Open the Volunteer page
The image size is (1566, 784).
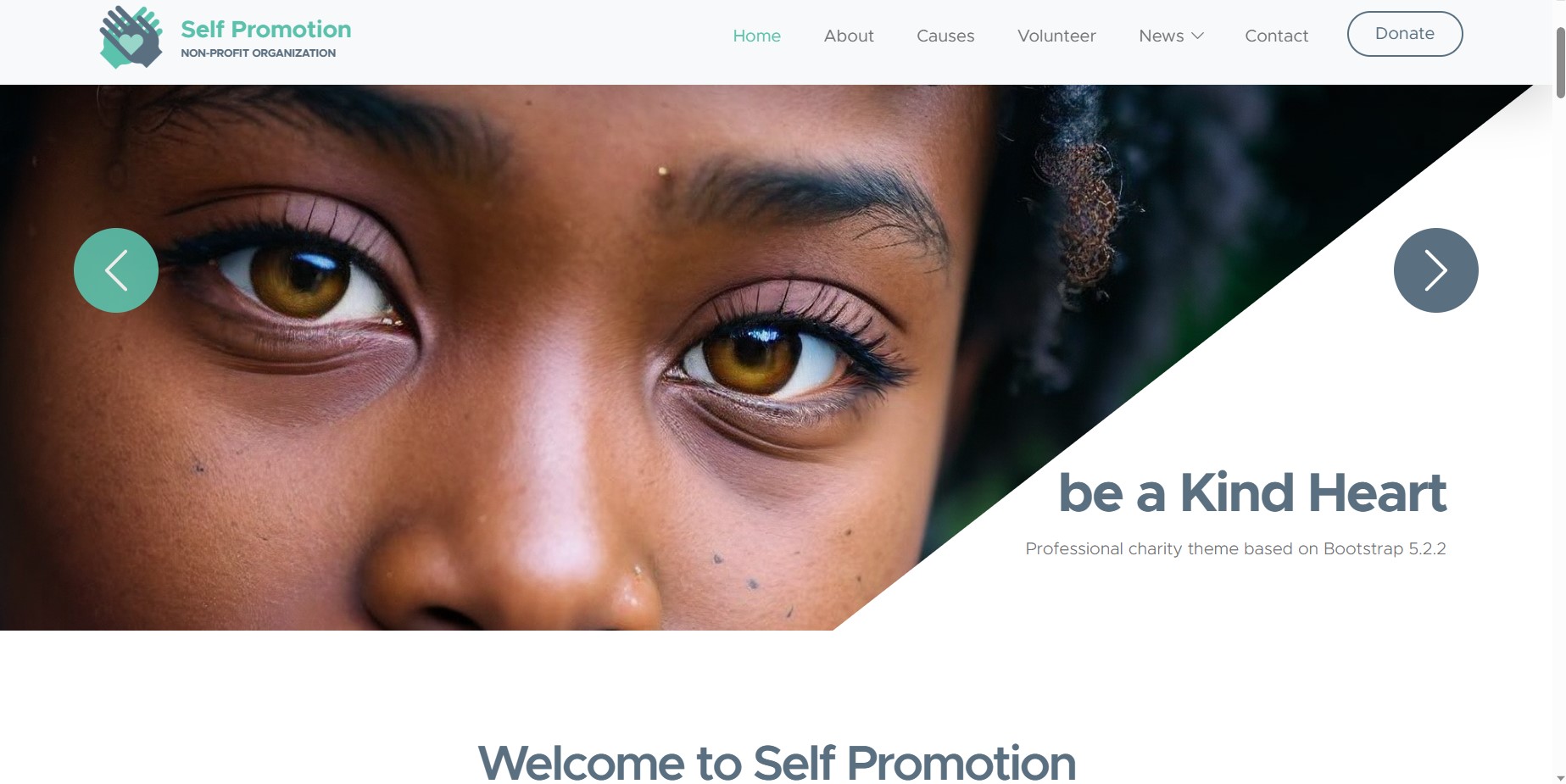[x=1056, y=36]
